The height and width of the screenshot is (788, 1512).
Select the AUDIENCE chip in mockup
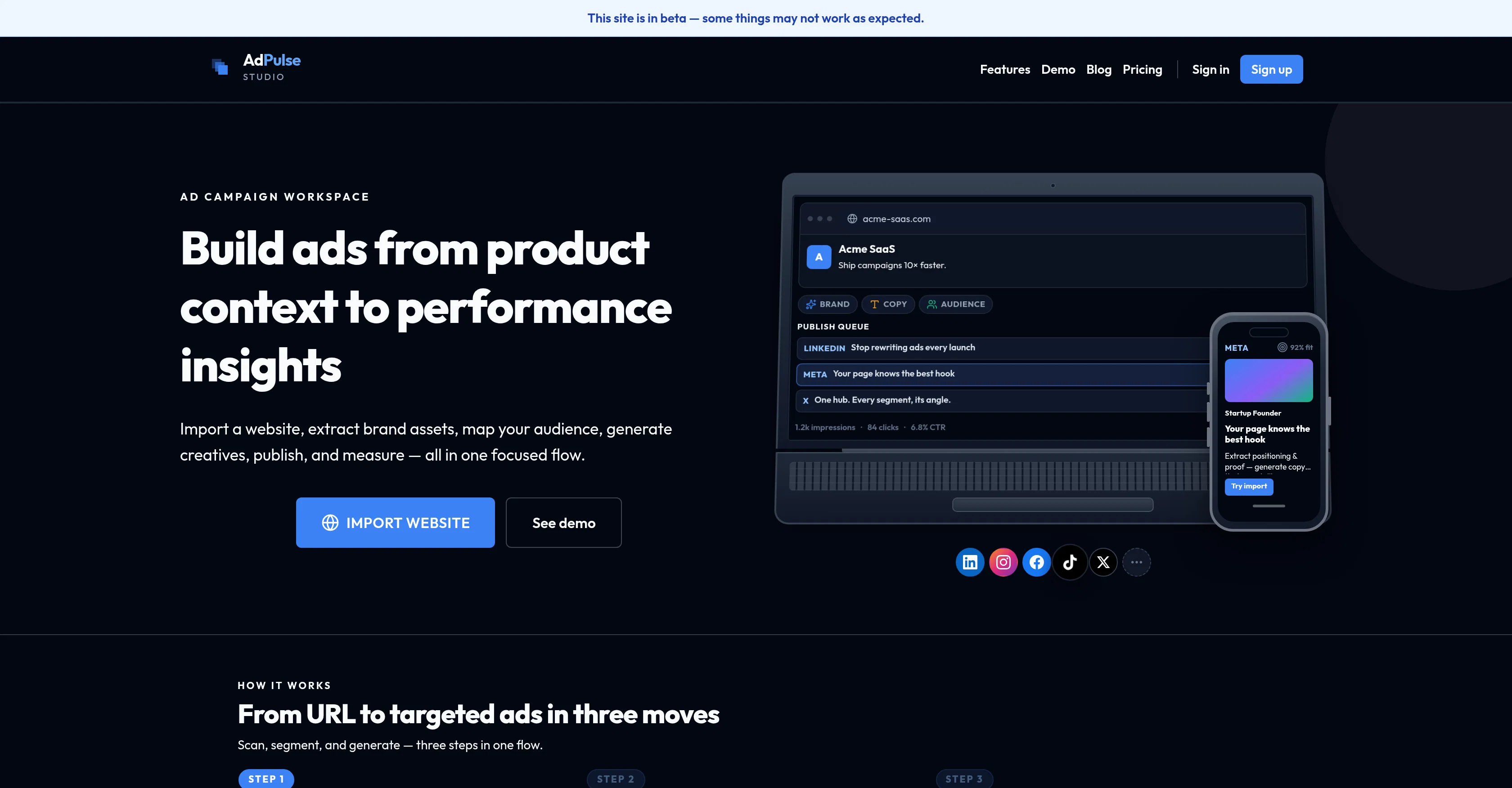(x=955, y=304)
